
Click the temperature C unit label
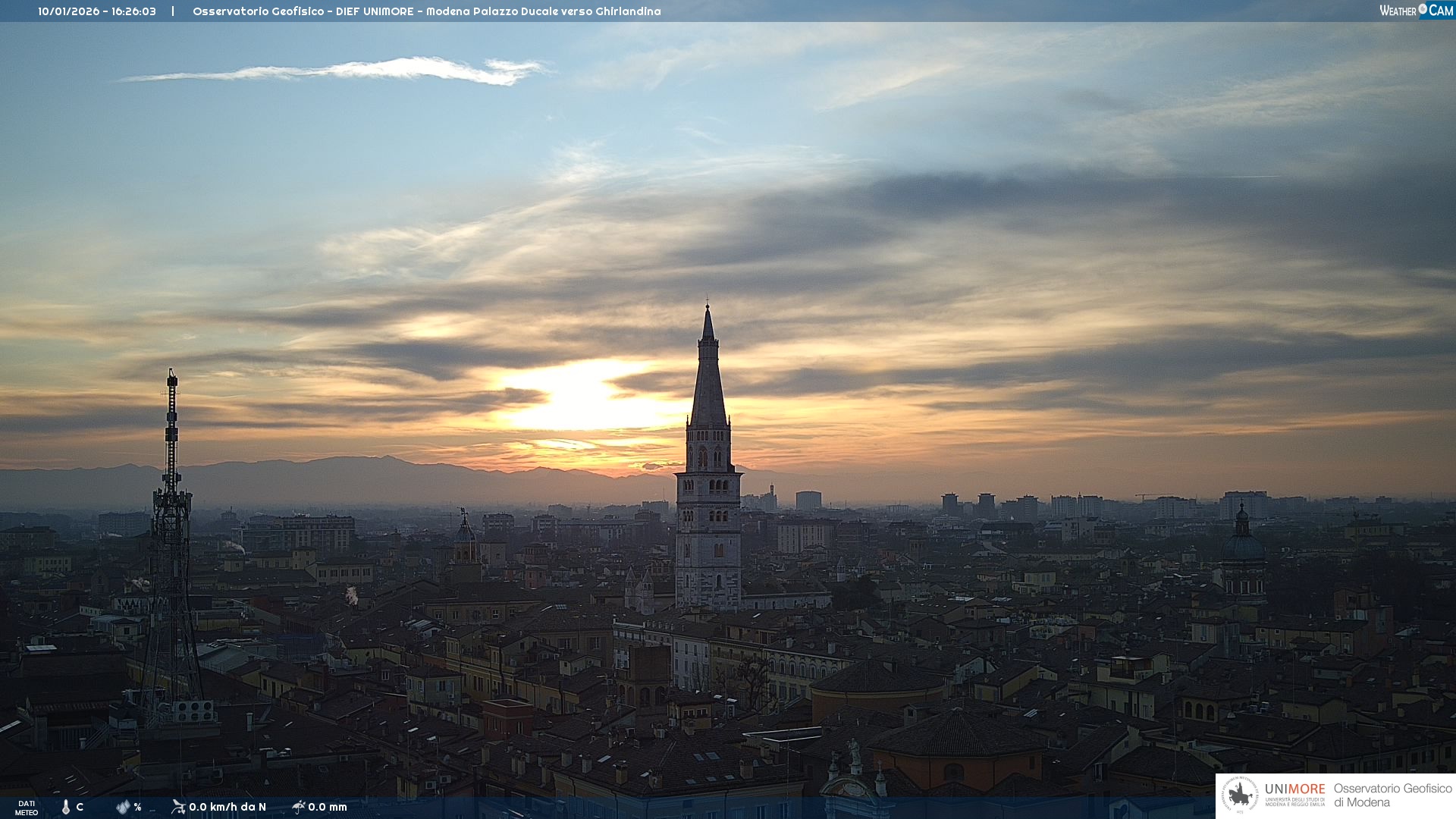(80, 807)
